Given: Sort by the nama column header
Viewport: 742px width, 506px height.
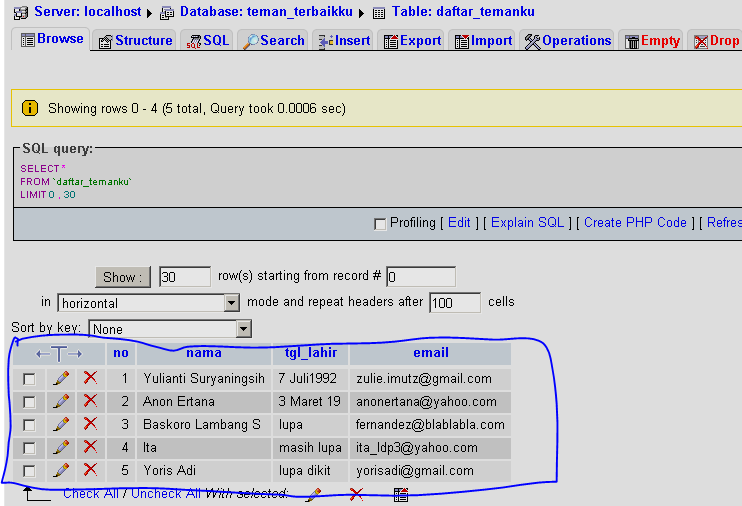Looking at the screenshot, I should click(x=203, y=353).
